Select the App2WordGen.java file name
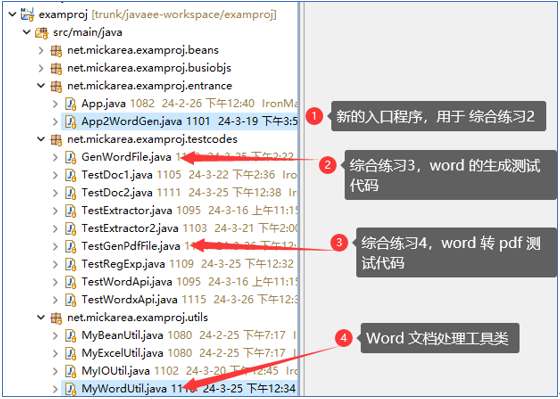This screenshot has height=399, width=560. (132, 122)
